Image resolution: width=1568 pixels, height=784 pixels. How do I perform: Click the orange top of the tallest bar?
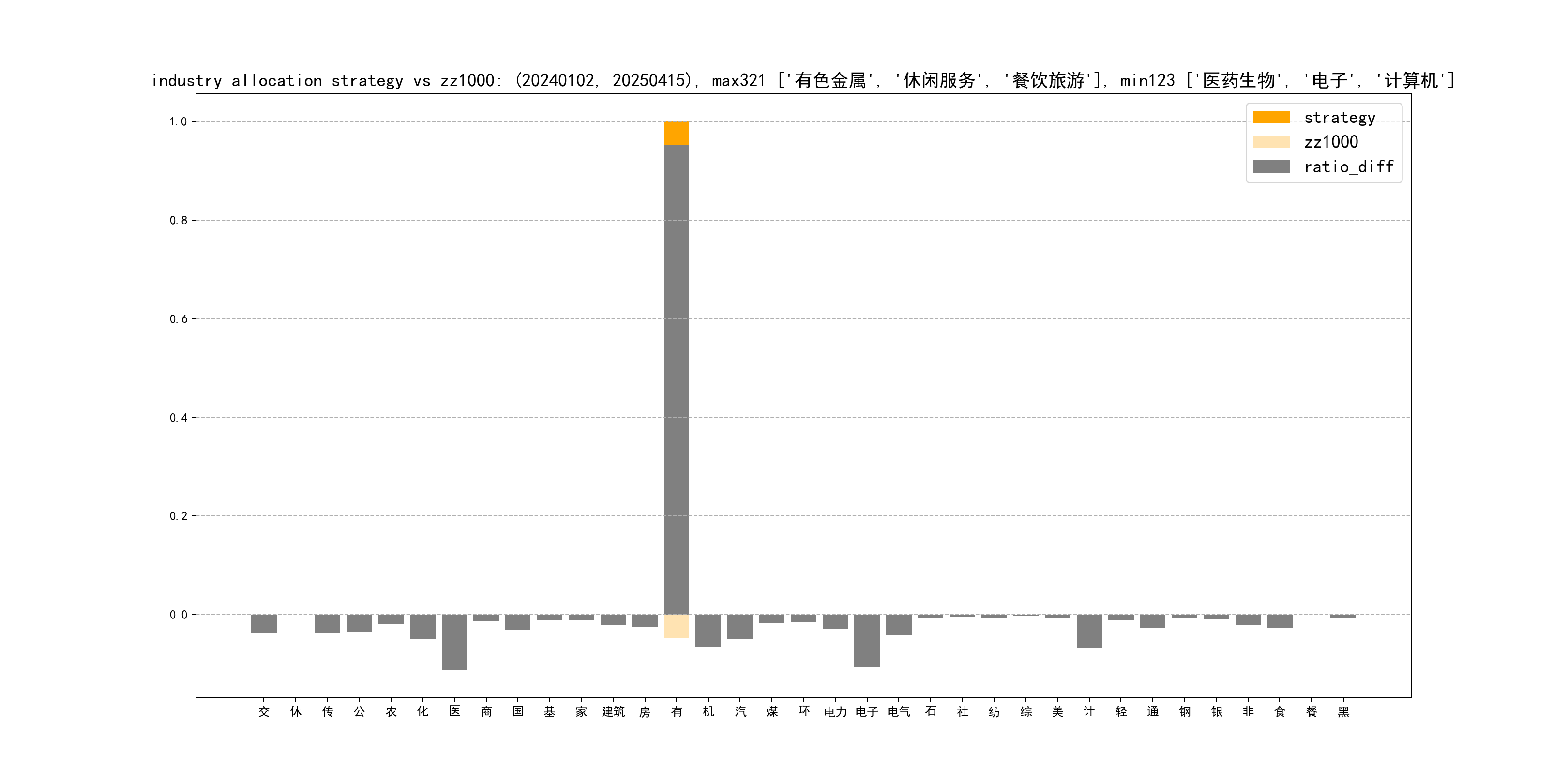click(676, 133)
